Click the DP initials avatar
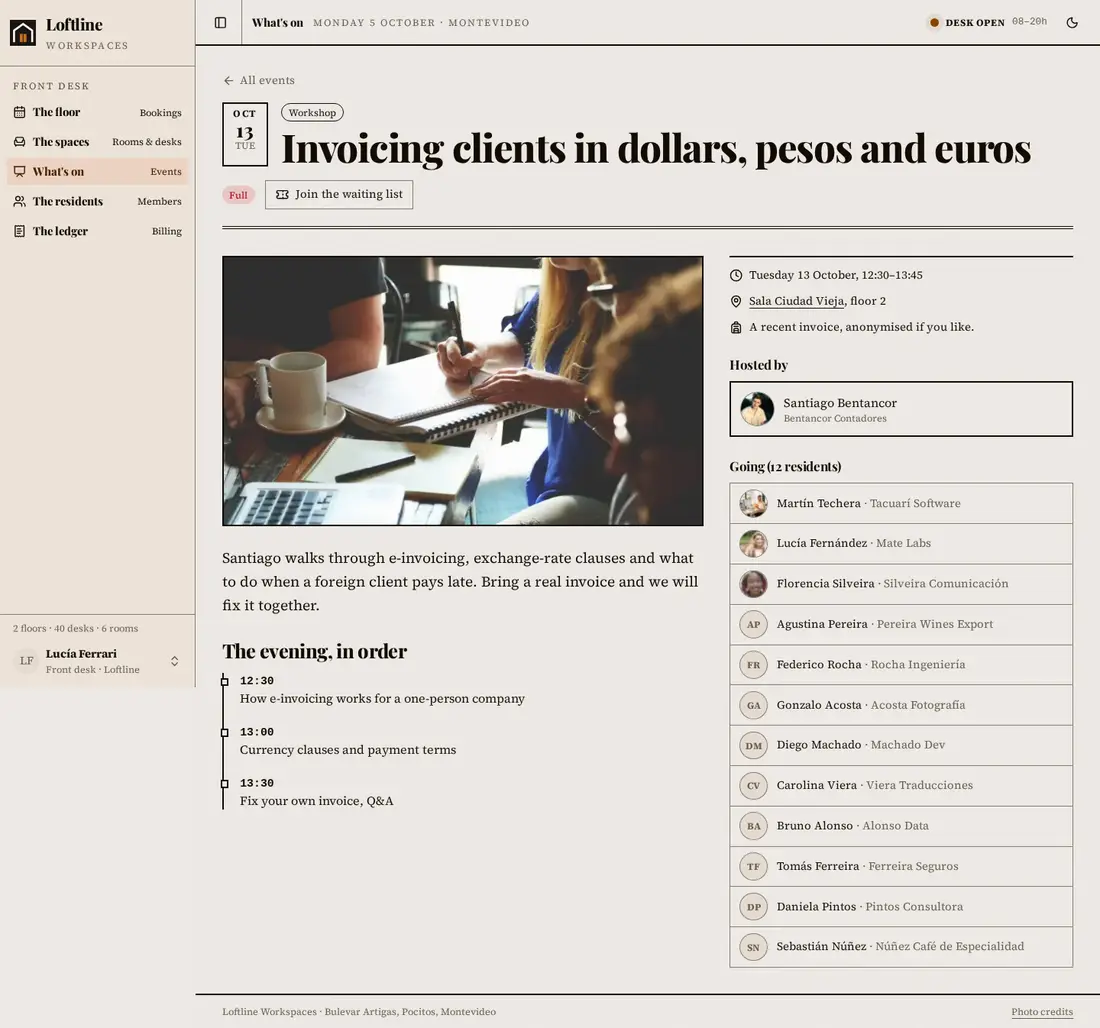This screenshot has width=1100, height=1028. tap(753, 907)
